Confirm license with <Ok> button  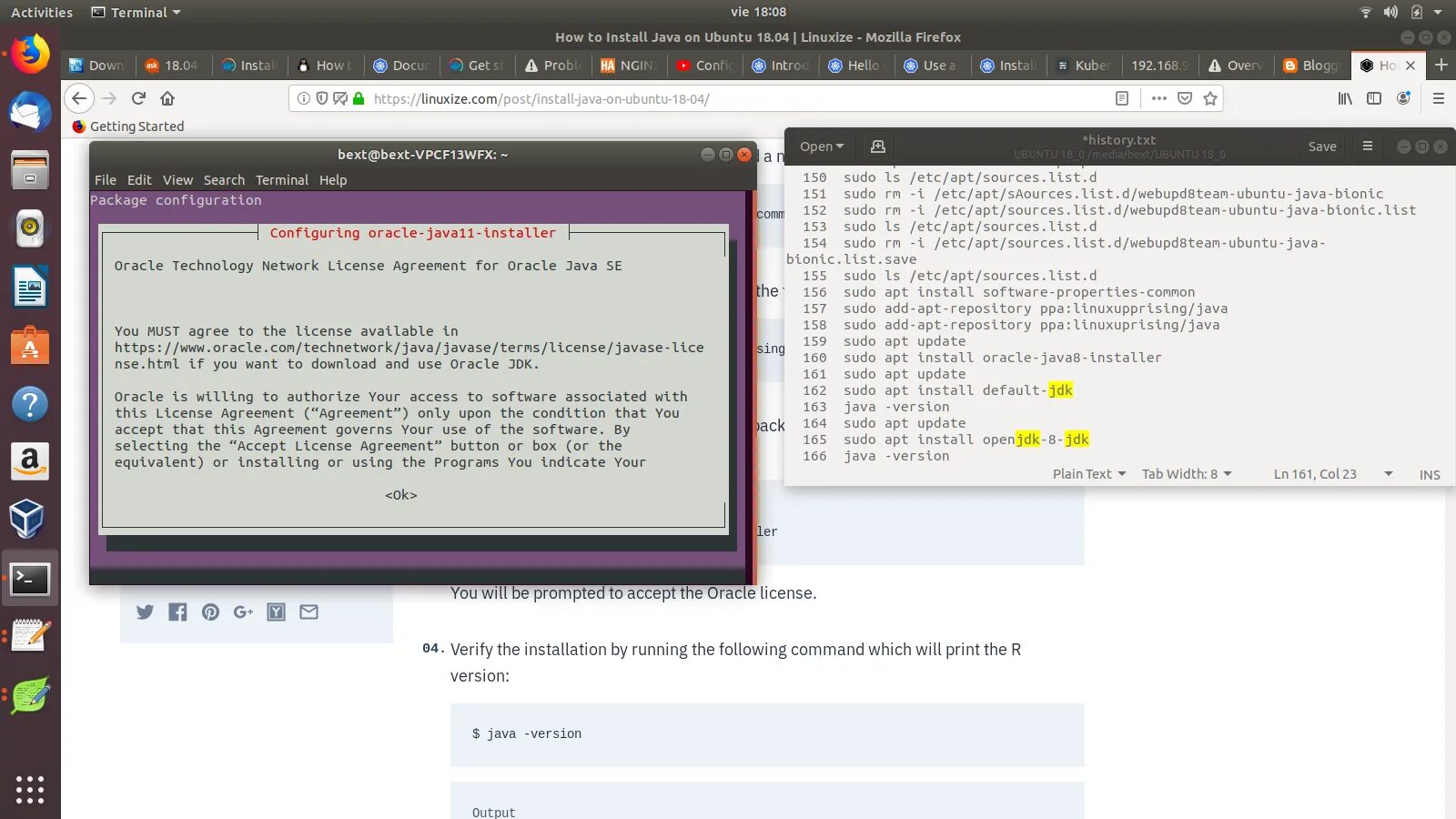[401, 495]
